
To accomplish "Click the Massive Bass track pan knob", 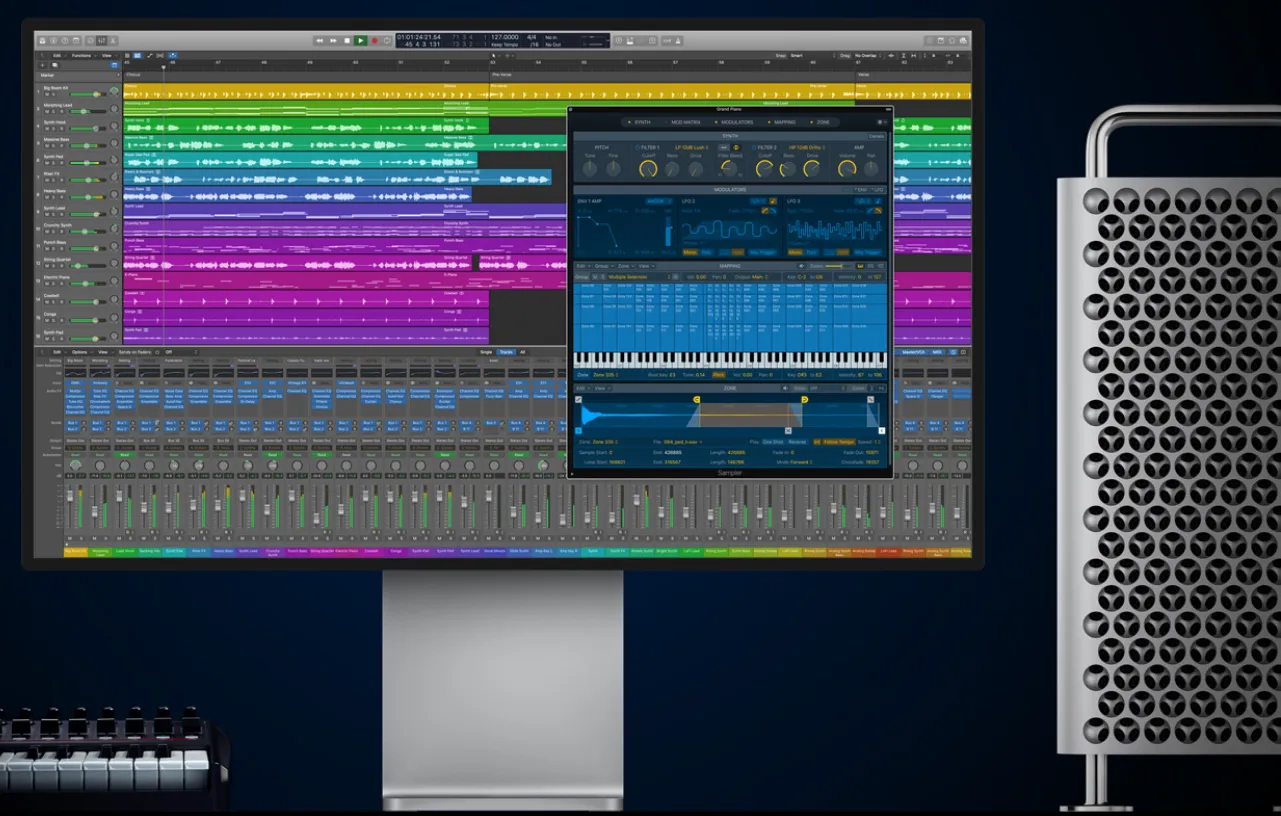I will [114, 143].
